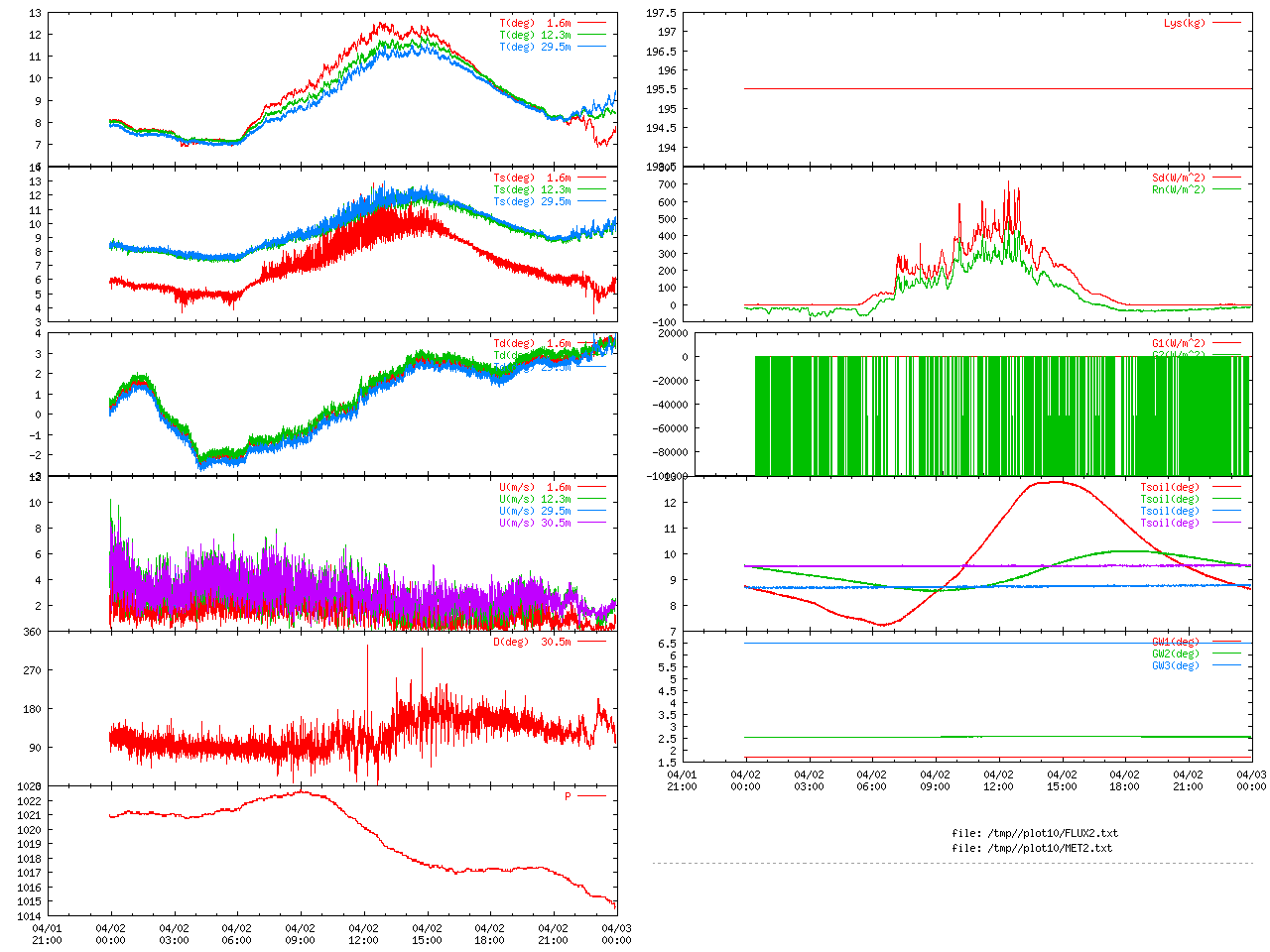
Task: Click the red T(deg) 1.6m legend line
Action: tap(591, 23)
